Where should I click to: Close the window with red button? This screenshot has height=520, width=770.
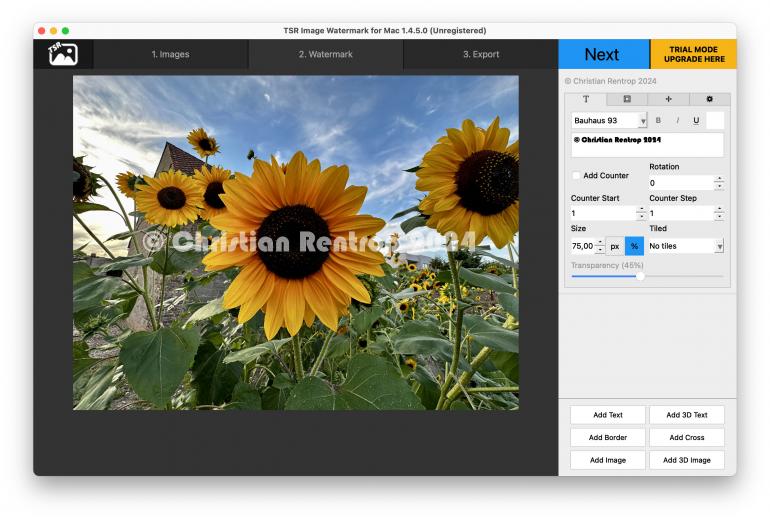[42, 30]
